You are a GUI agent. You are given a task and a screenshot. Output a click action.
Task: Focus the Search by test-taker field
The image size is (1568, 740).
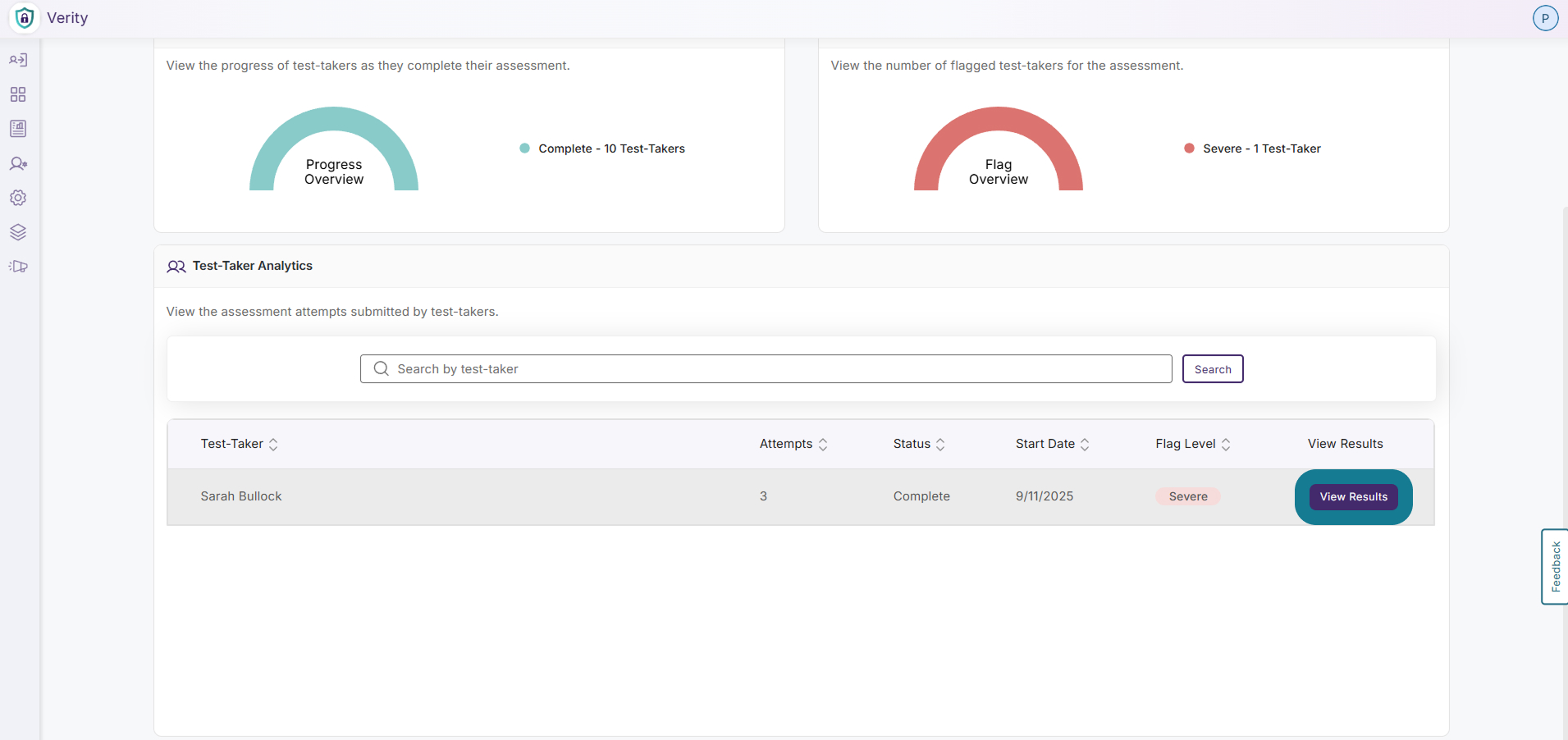[x=766, y=369]
